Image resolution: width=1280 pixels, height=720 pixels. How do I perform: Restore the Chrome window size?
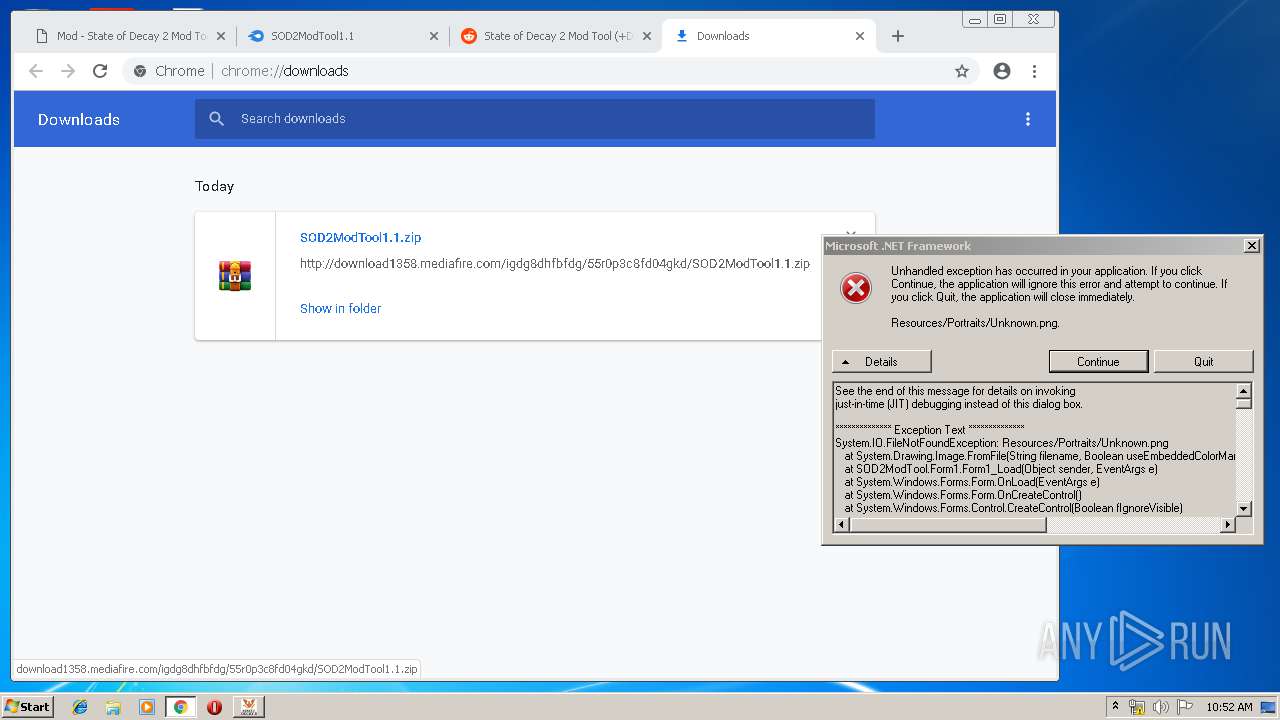(999, 19)
